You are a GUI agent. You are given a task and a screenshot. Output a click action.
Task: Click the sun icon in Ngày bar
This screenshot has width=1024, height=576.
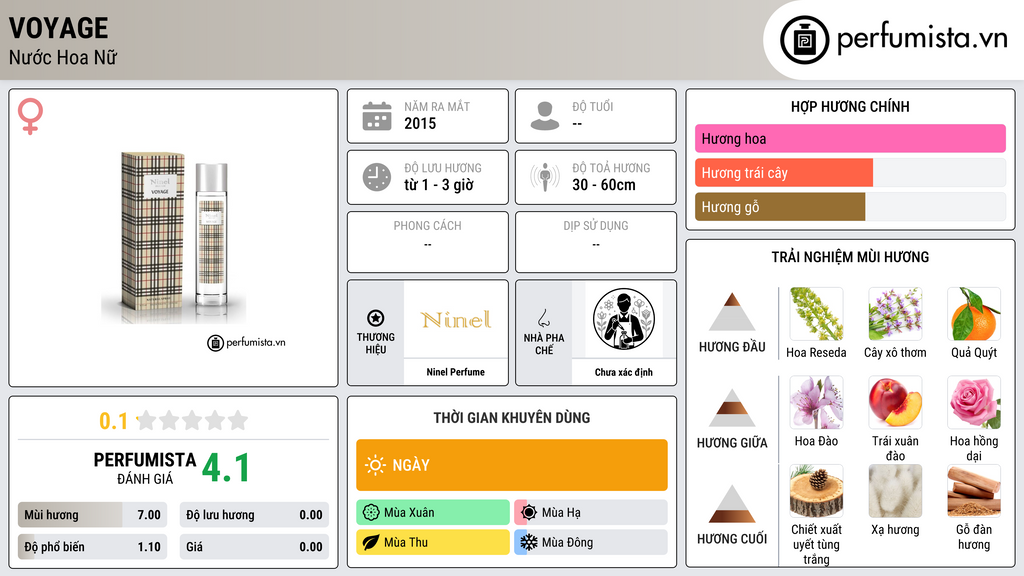click(375, 465)
